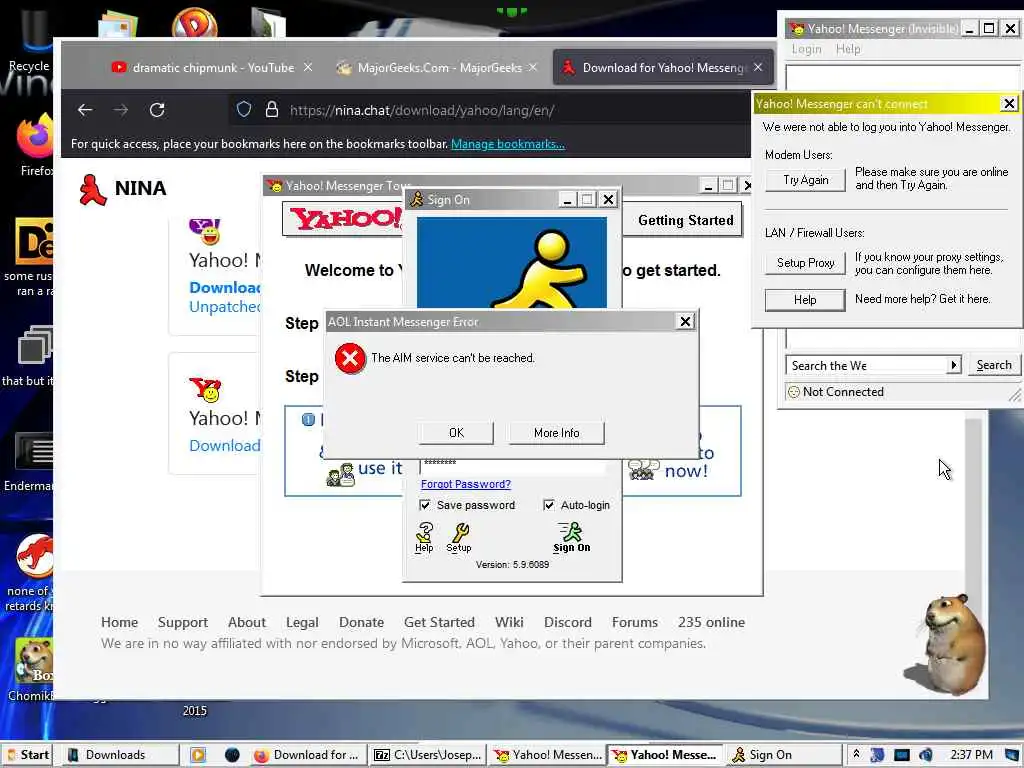Click the Yahoo Messenger icon on webpage card

coord(205,231)
